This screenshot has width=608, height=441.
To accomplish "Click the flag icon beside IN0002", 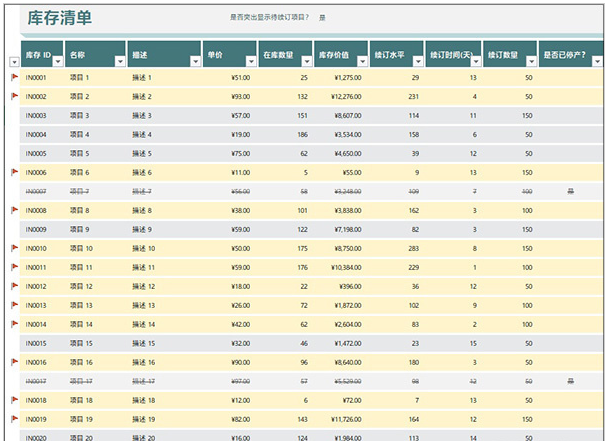I will [x=14, y=96].
